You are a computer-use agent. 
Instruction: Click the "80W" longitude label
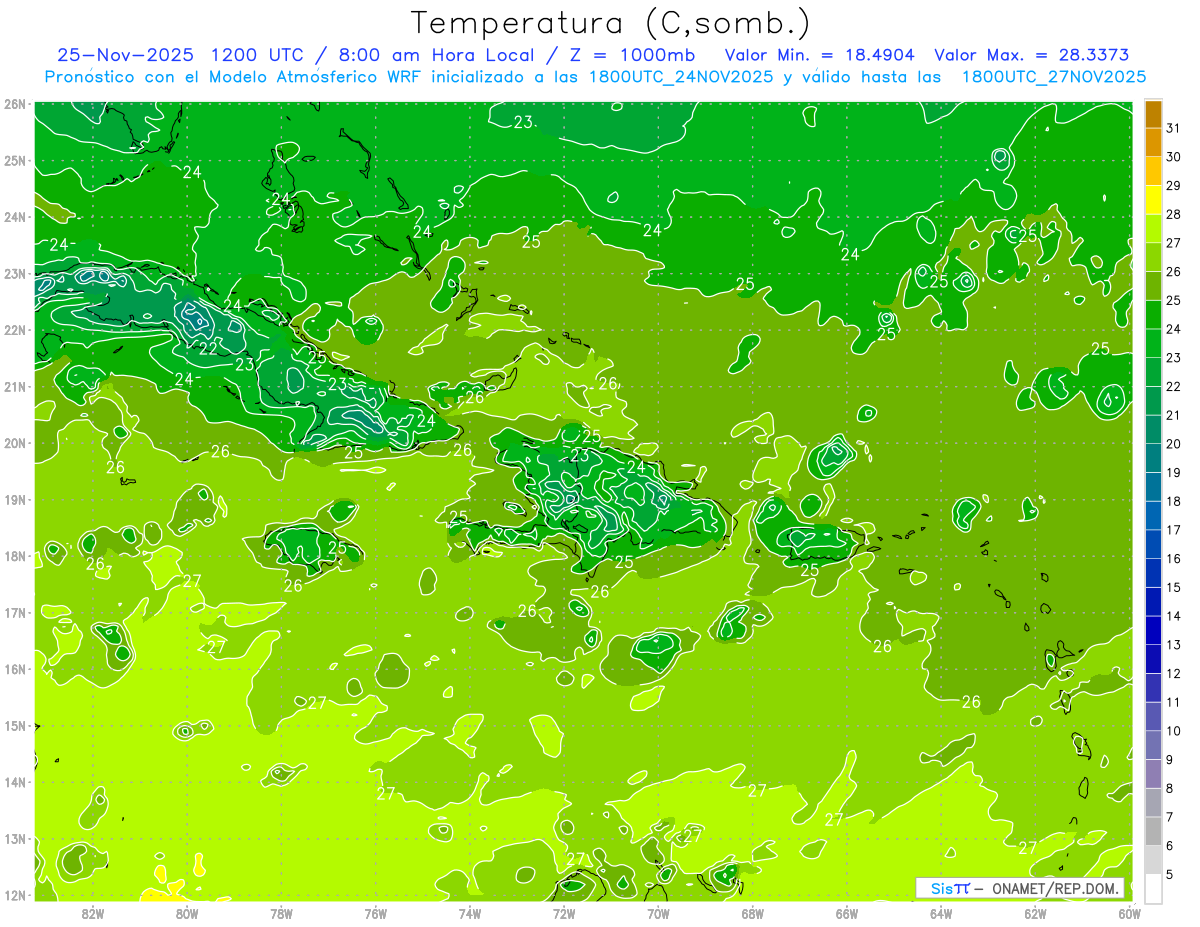187,912
